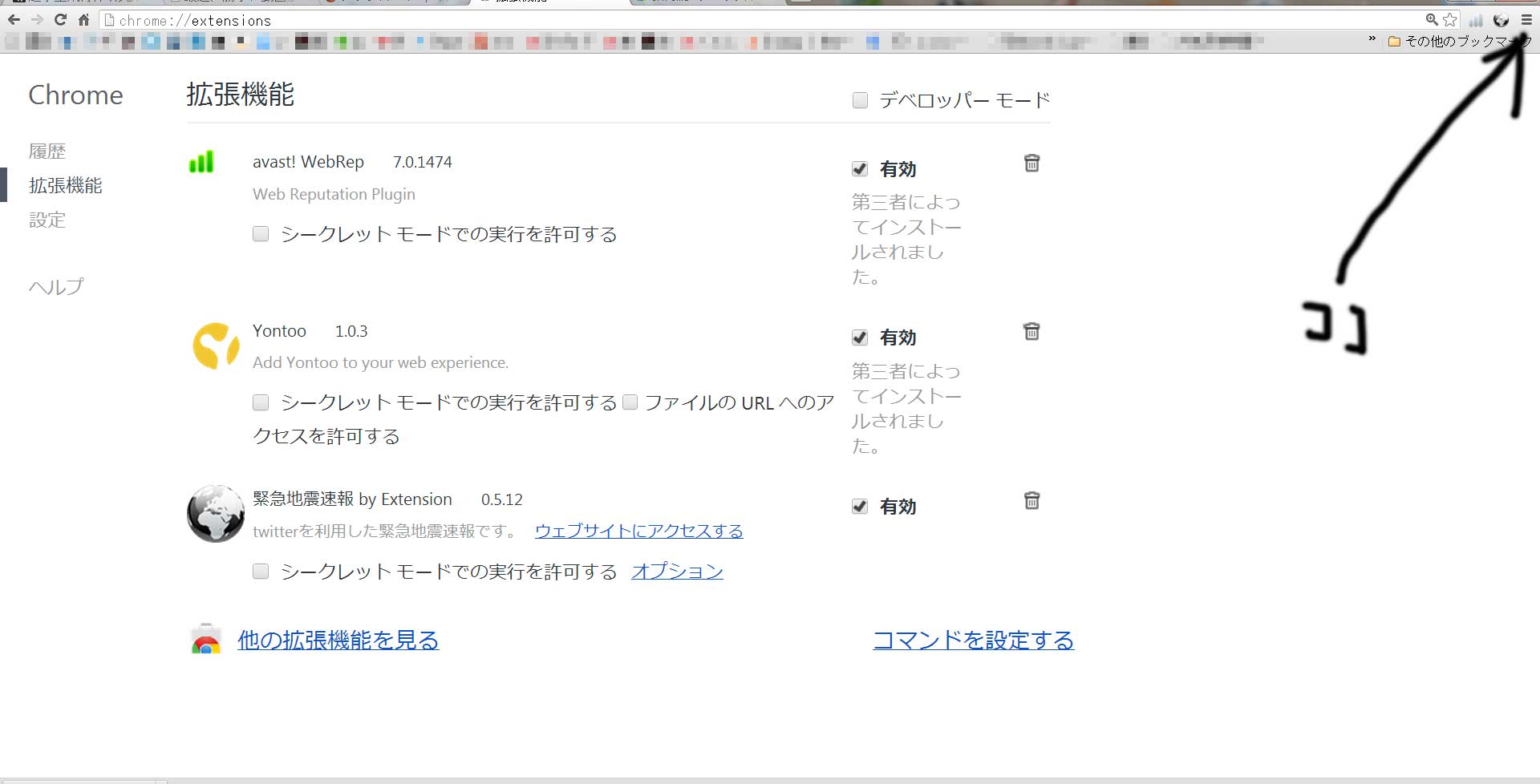Enable the デベロッパー モード checkbox
This screenshot has width=1540, height=784.
pyautogui.click(x=860, y=100)
